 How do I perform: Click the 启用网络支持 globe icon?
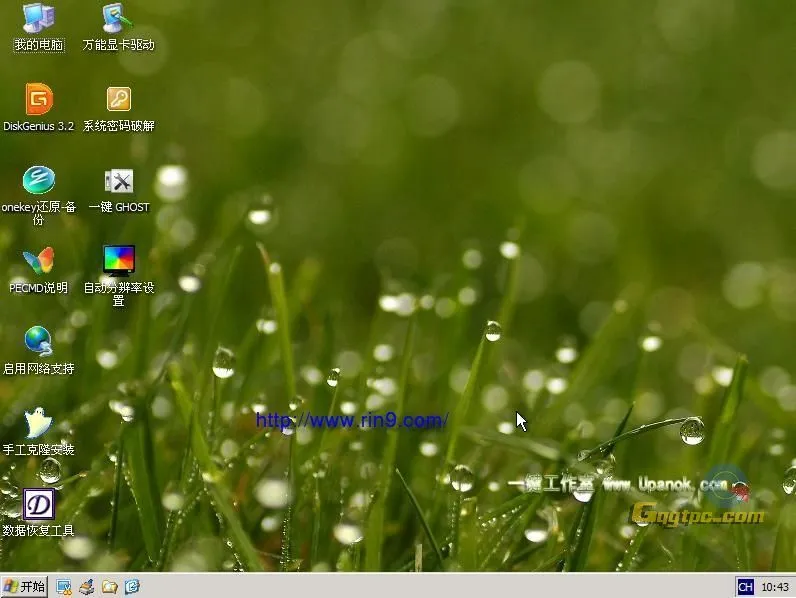pyautogui.click(x=38, y=342)
